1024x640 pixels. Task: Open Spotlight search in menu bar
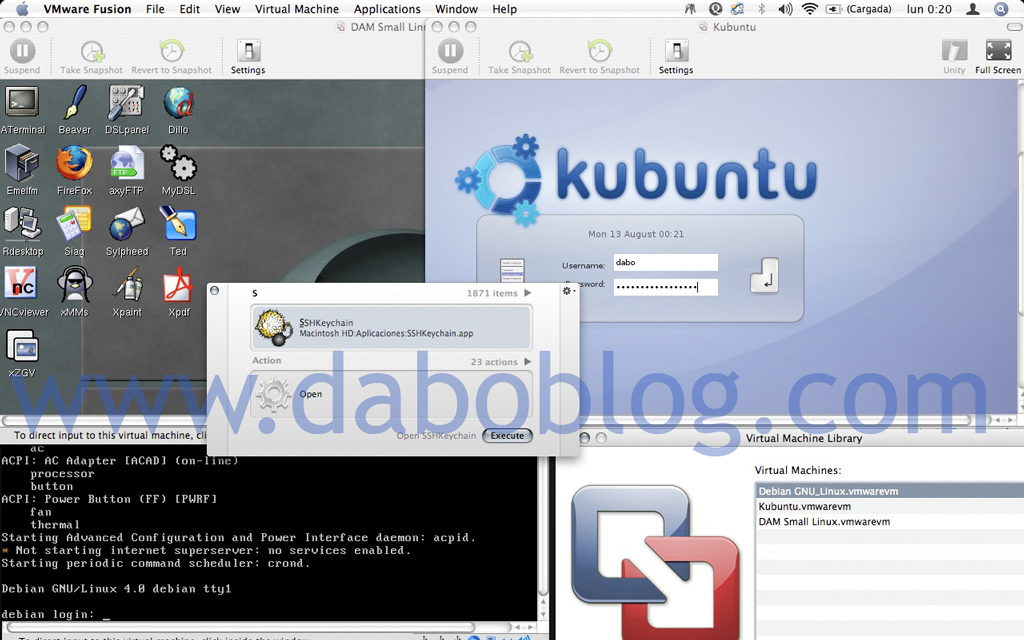click(x=1000, y=9)
